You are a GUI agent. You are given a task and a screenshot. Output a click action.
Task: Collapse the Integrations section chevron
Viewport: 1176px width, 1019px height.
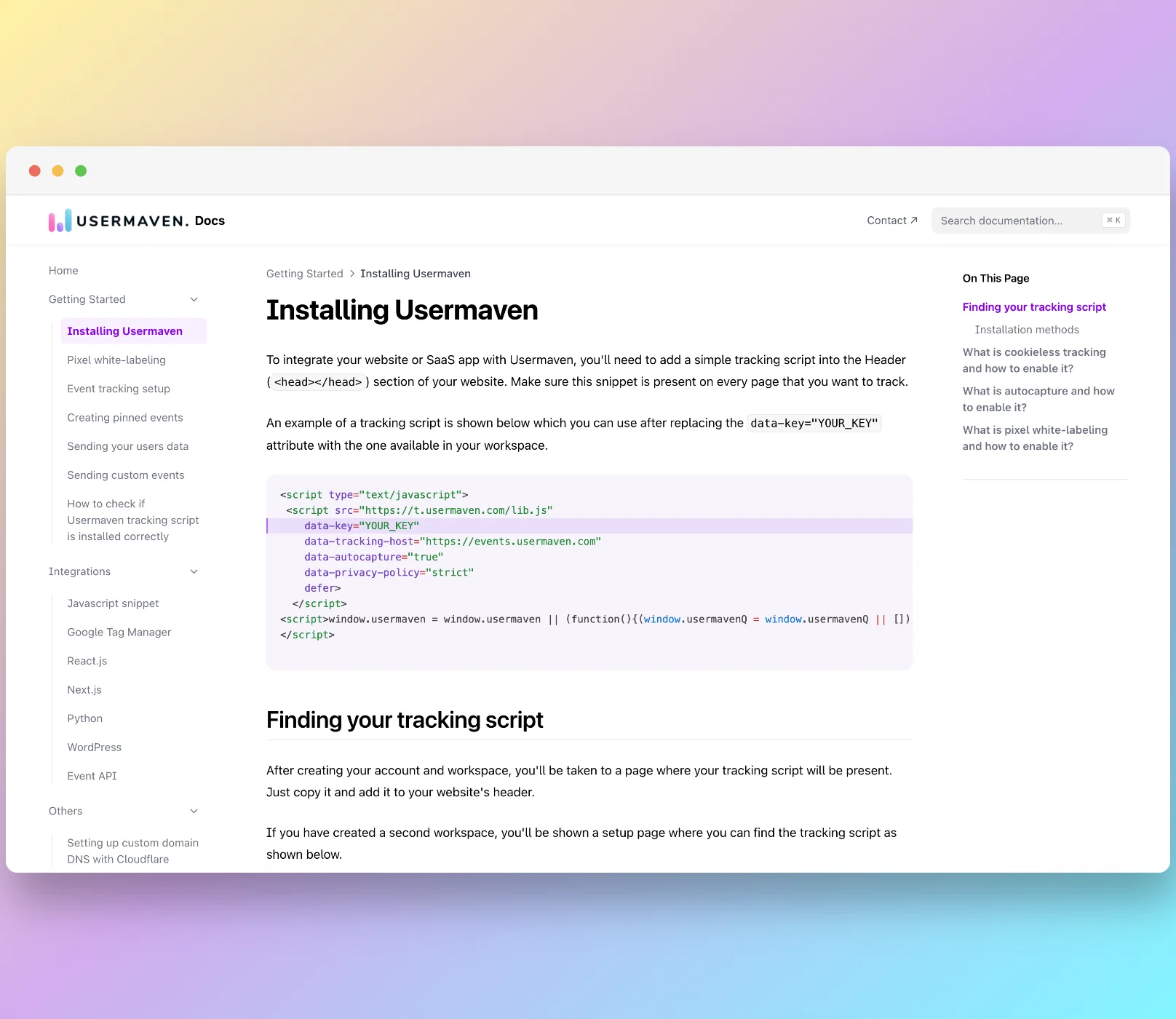point(194,572)
